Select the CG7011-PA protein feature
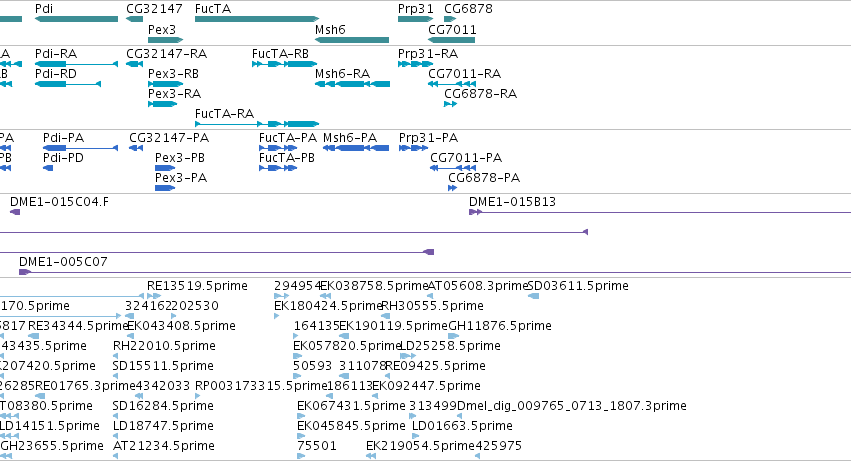 (453, 168)
